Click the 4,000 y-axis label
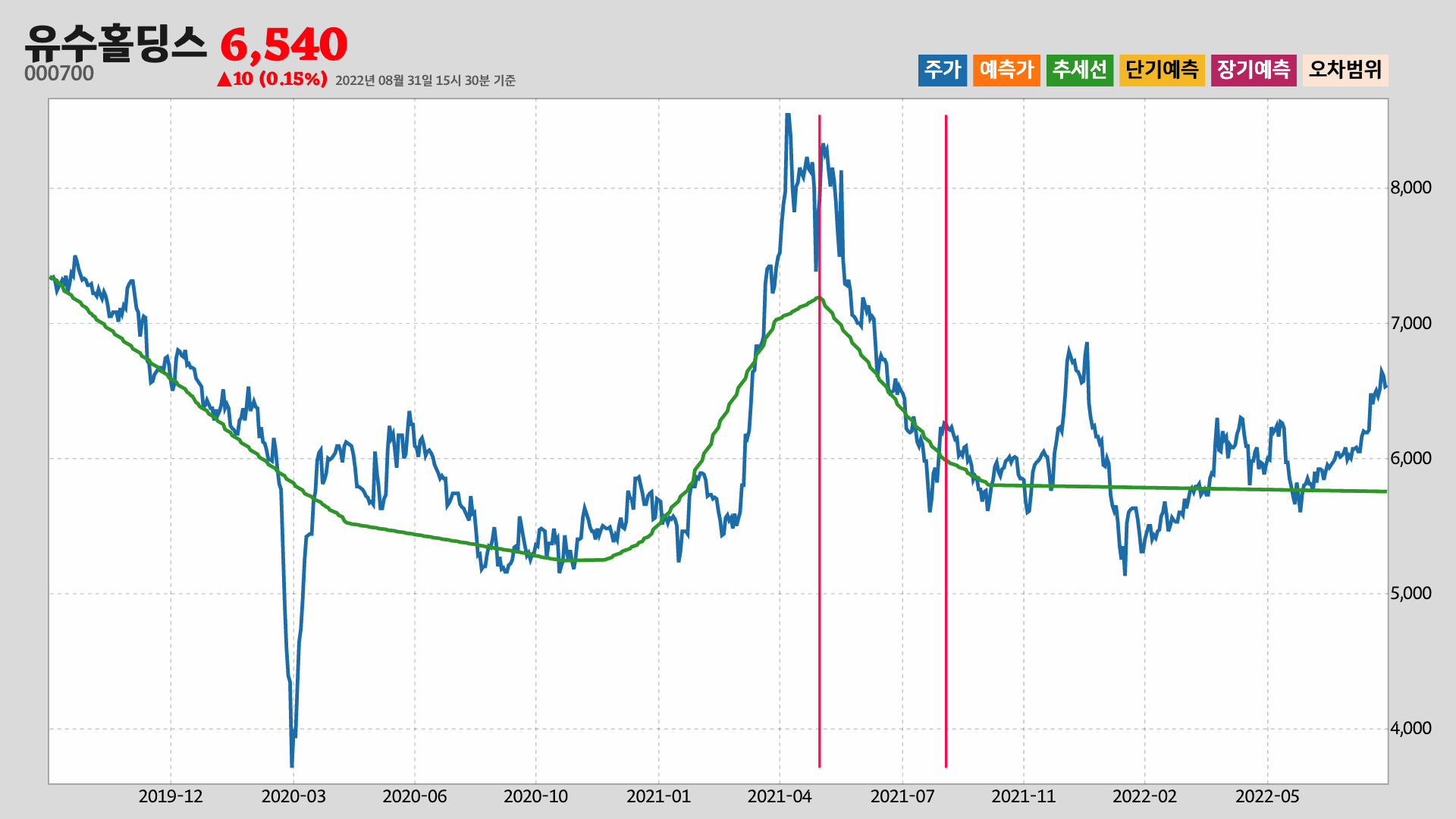Viewport: 1456px width, 819px height. click(x=1410, y=728)
